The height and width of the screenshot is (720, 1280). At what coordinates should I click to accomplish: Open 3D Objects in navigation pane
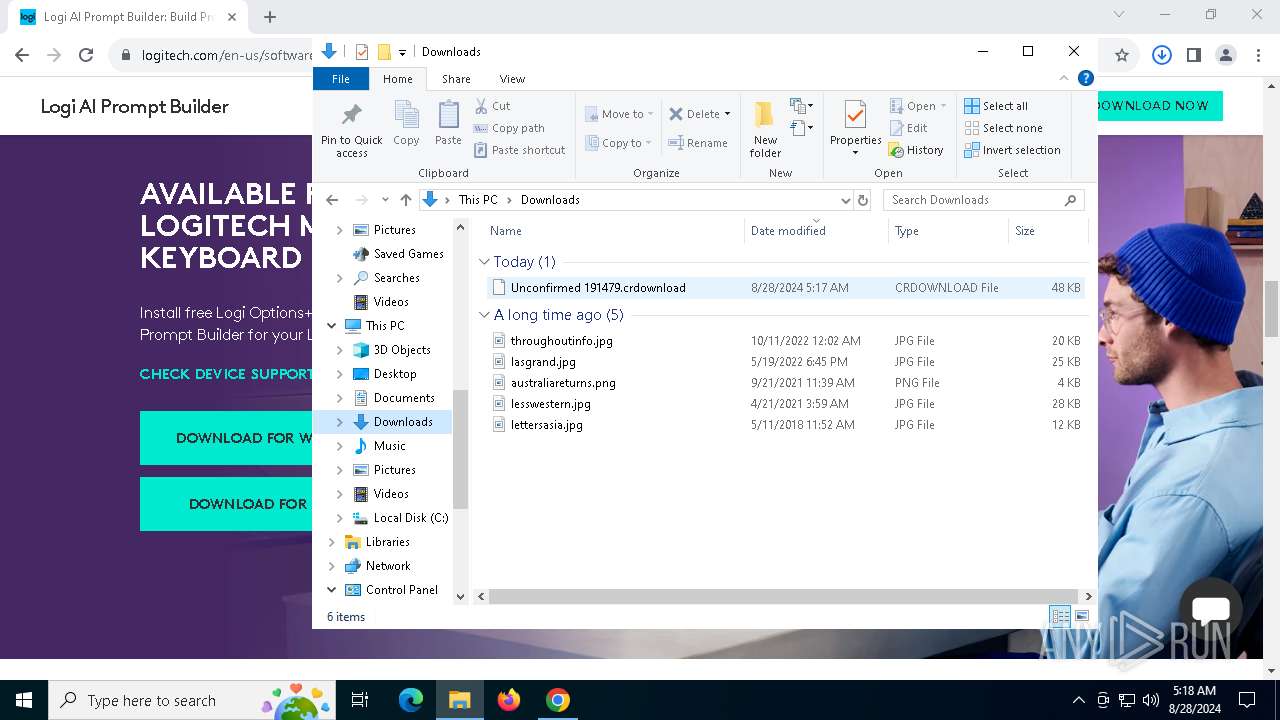tap(402, 350)
